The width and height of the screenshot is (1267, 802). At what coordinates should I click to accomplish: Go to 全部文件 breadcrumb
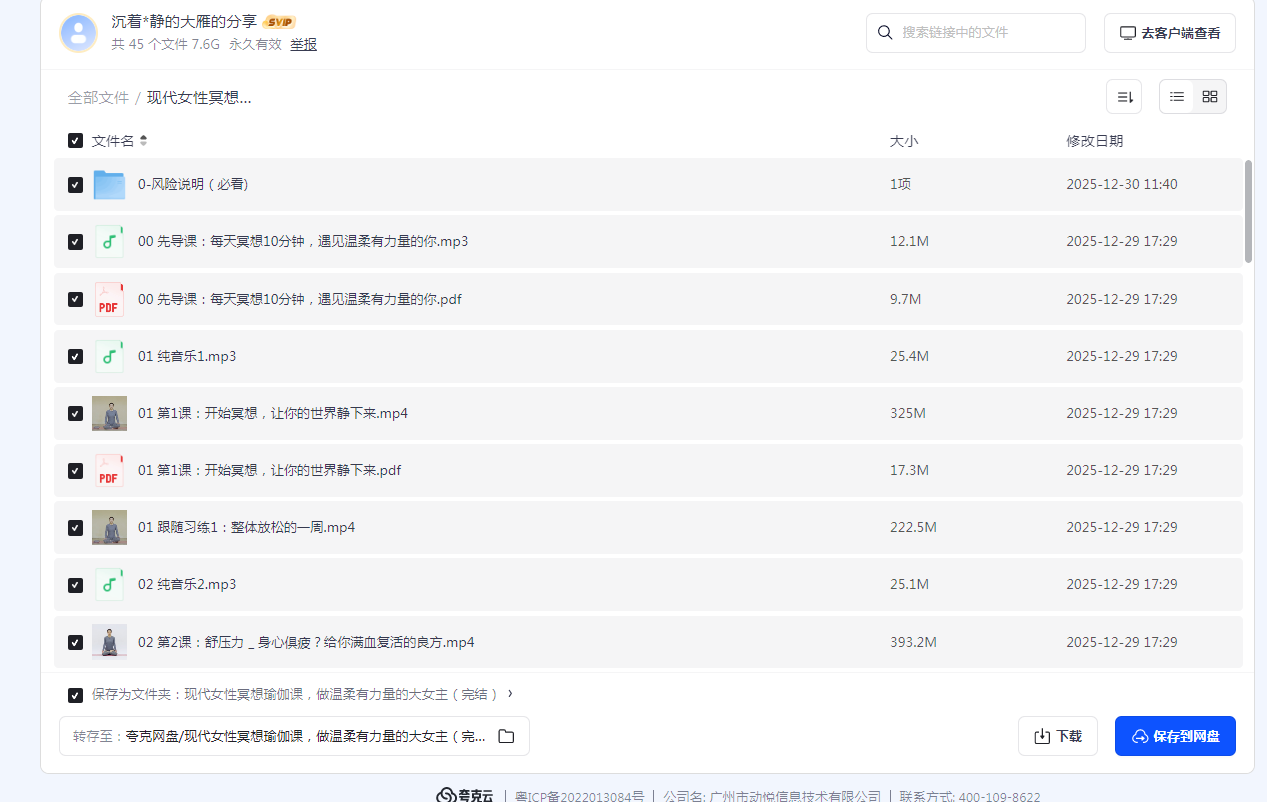[x=98, y=98]
